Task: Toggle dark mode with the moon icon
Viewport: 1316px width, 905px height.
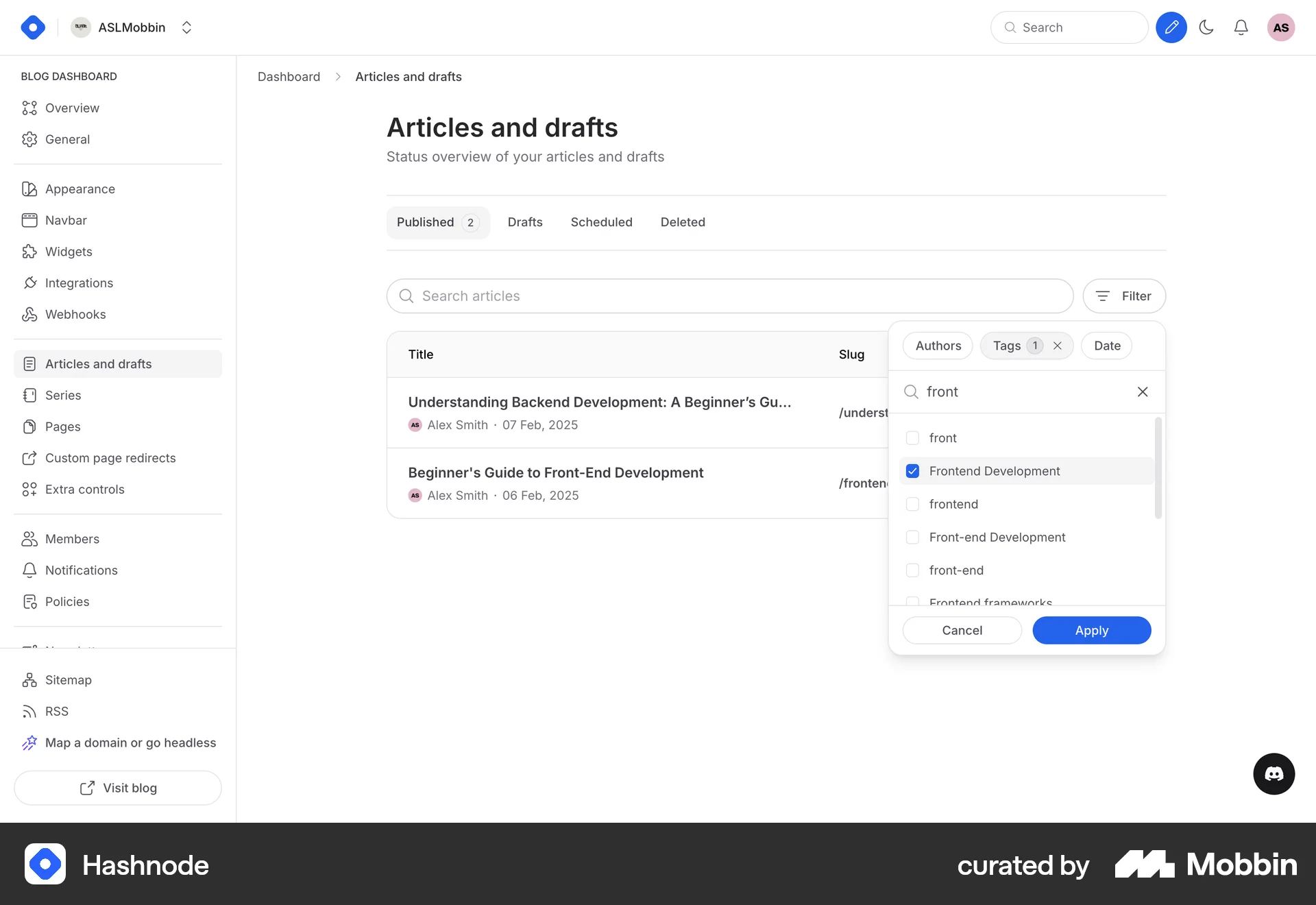Action: pos(1206,27)
